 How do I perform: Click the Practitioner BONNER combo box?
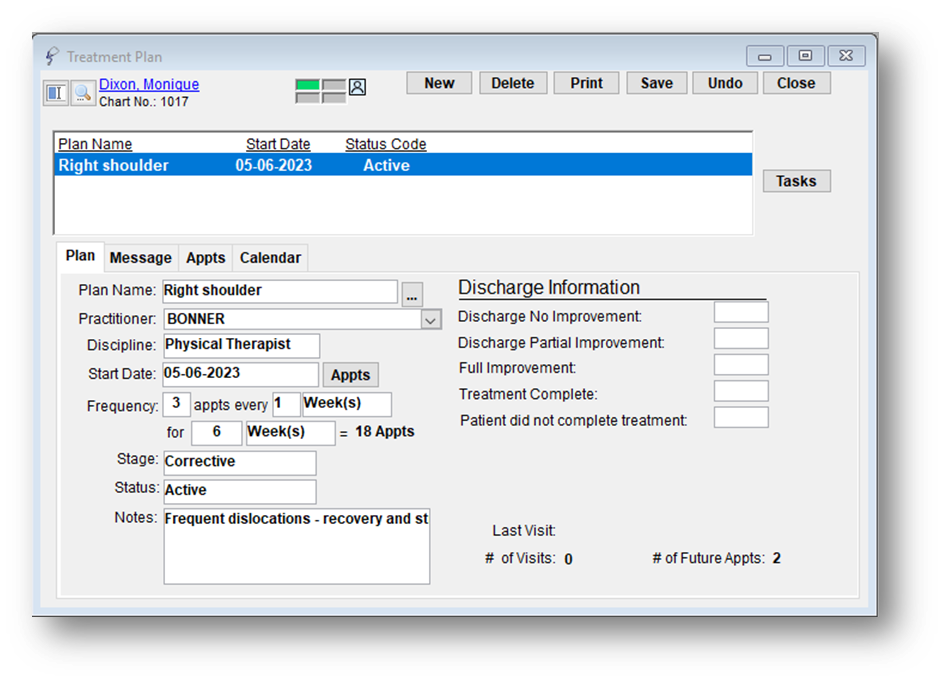[302, 320]
